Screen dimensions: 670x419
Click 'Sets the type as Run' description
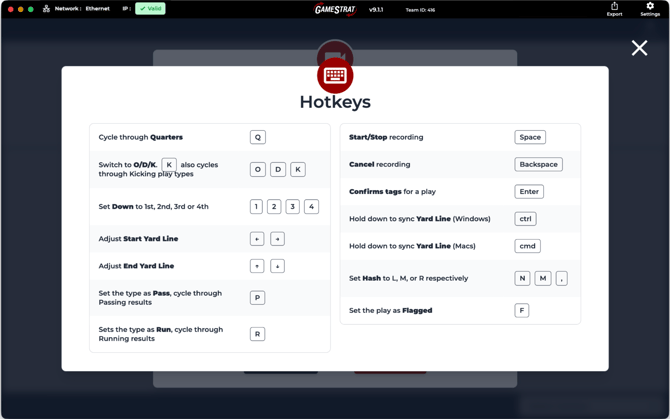coord(161,334)
